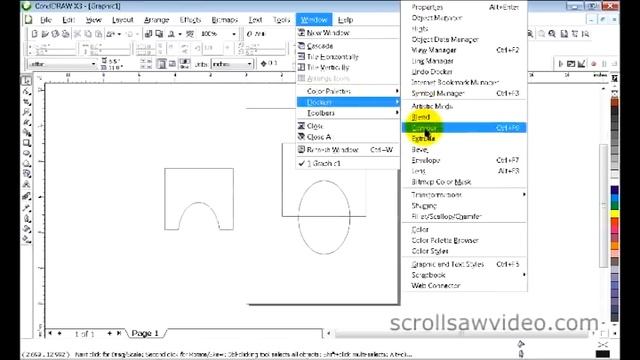Viewport: 640px width, 360px height.
Task: Toggle the checked 1 Graphic1 window entry
Action: tap(348, 163)
